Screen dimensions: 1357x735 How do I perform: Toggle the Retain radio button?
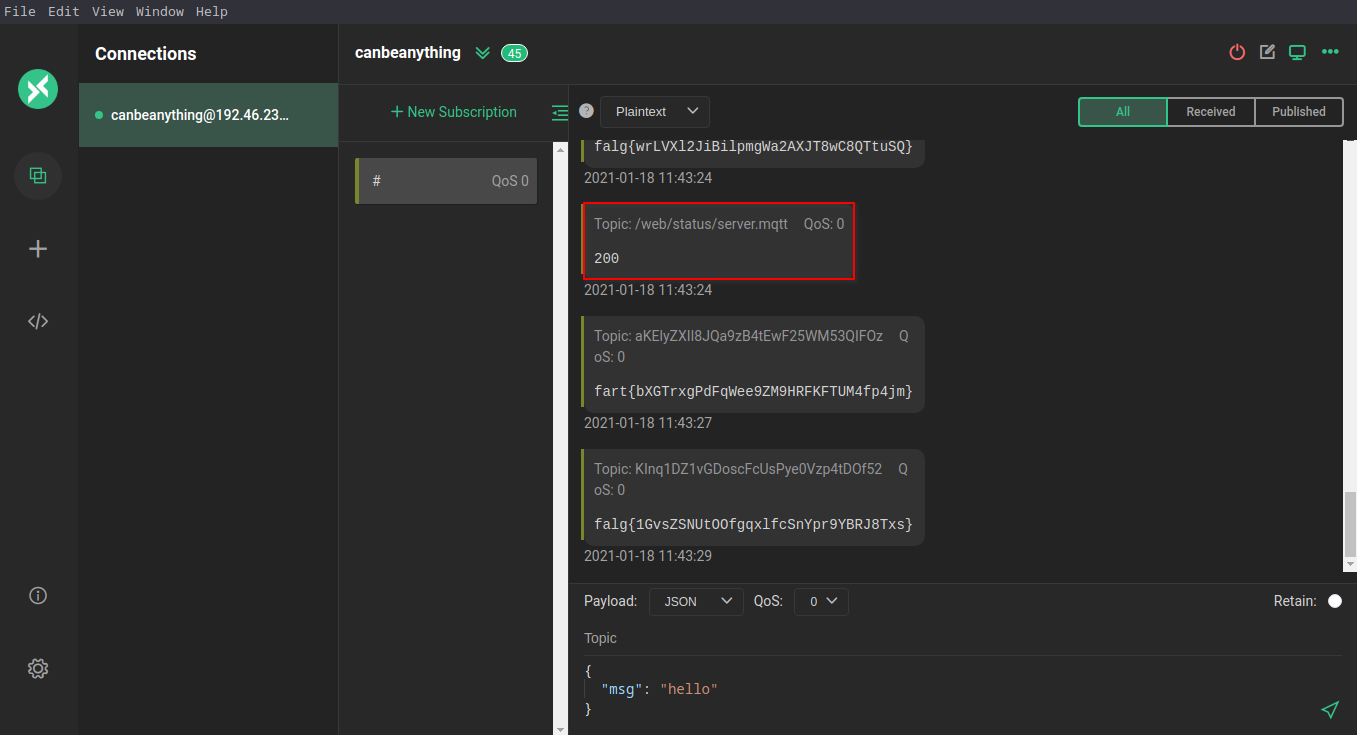1334,601
